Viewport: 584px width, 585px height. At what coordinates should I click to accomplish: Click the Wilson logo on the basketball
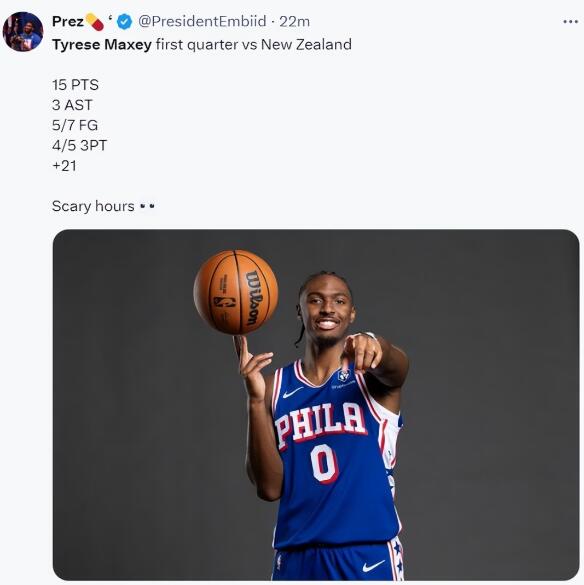[253, 297]
